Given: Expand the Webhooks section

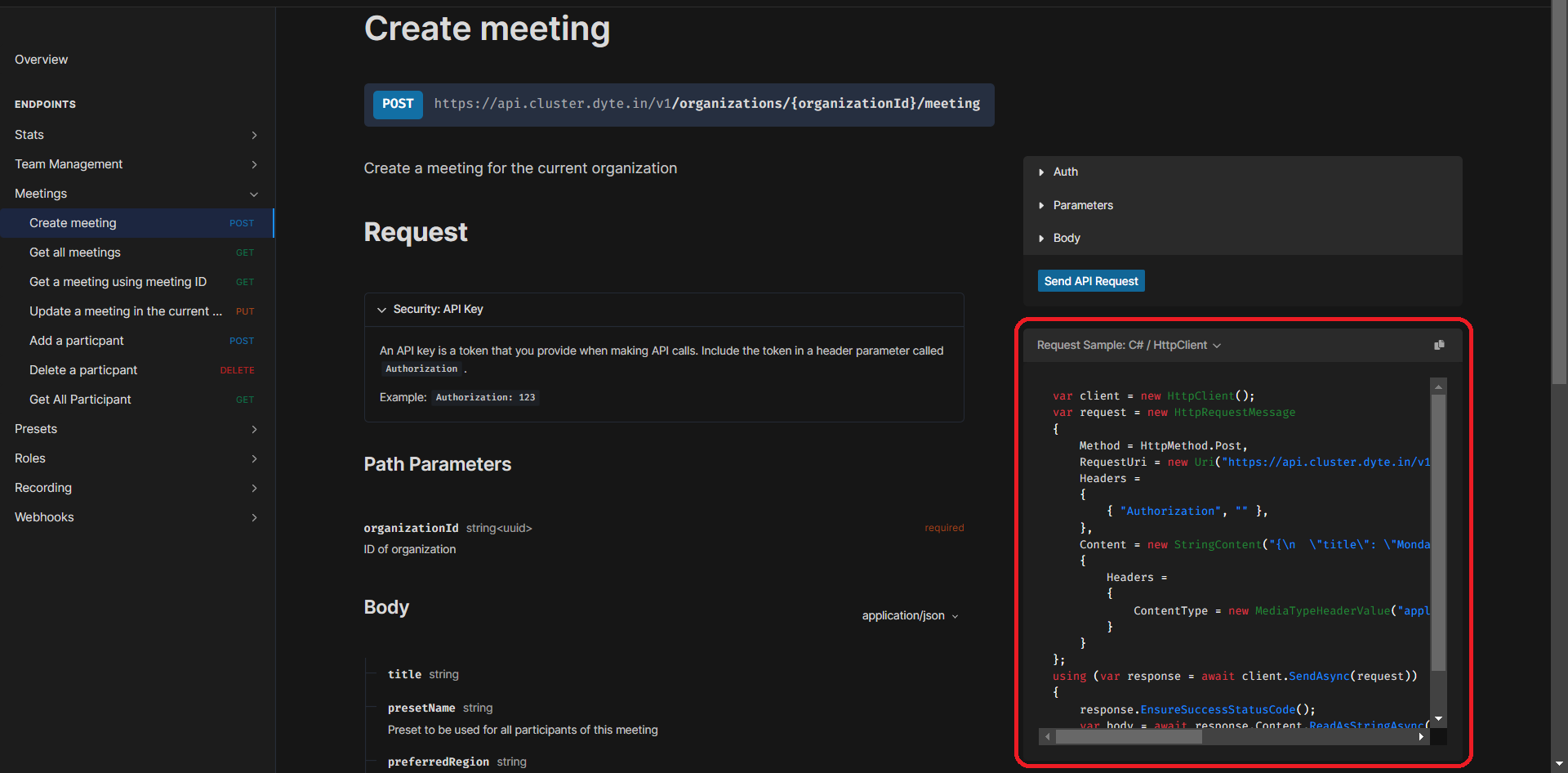Looking at the screenshot, I should [136, 517].
